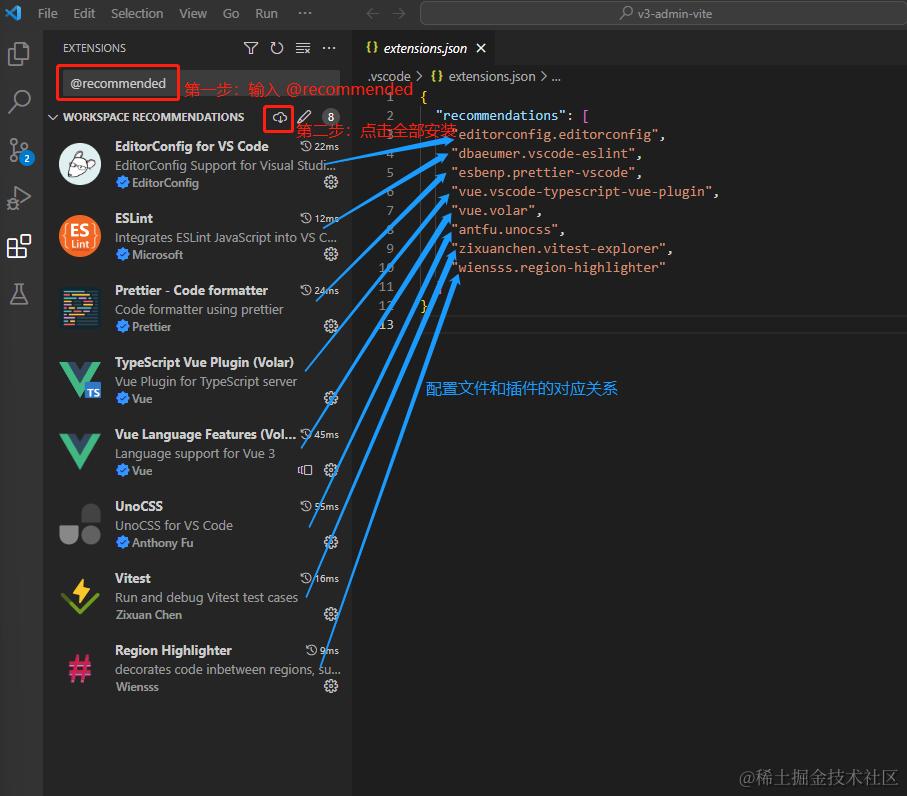Open the Run and Debug view
907x796 pixels.
click(19, 198)
